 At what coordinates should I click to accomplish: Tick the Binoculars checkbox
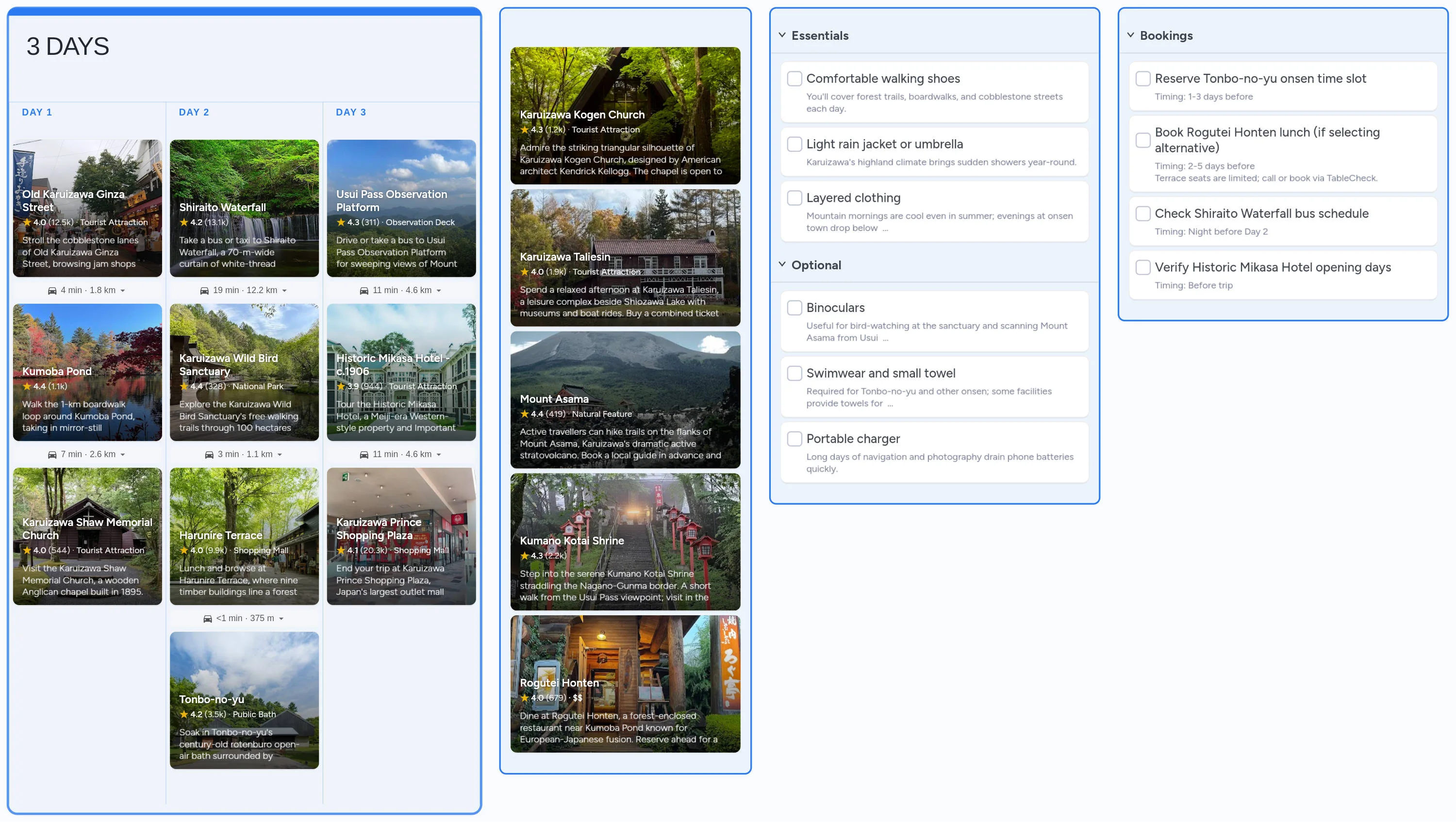point(794,308)
